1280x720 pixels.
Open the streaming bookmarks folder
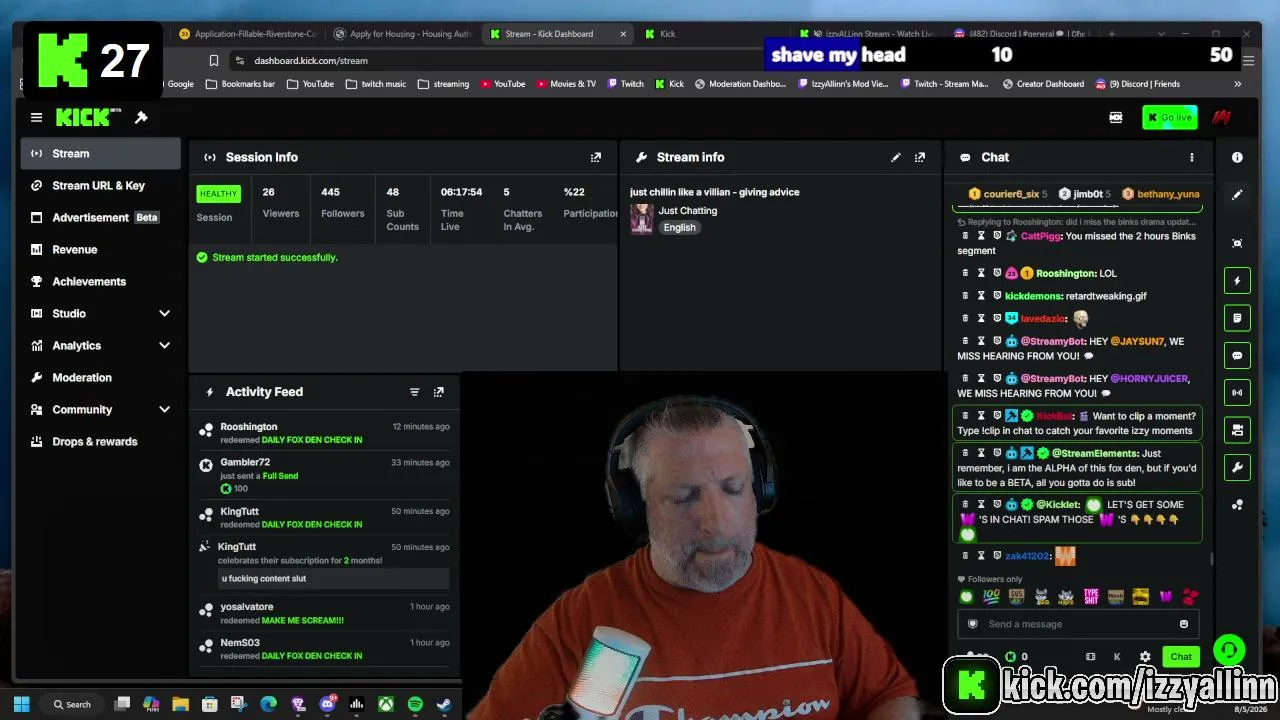click(443, 84)
